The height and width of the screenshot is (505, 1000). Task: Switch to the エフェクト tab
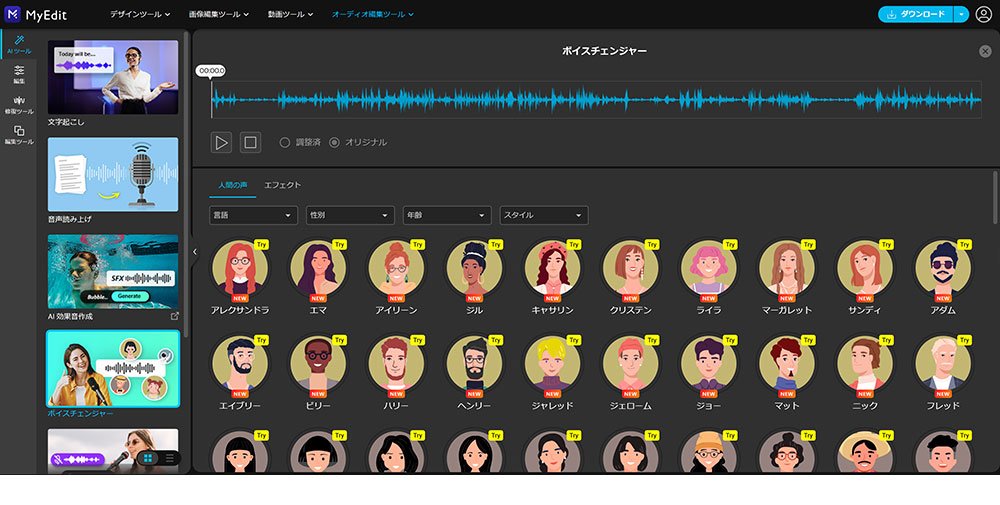[282, 185]
